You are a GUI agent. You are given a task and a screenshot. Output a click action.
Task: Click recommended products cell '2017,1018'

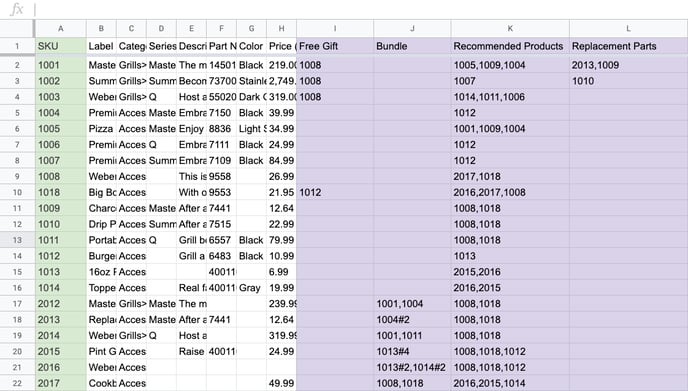tap(510, 176)
